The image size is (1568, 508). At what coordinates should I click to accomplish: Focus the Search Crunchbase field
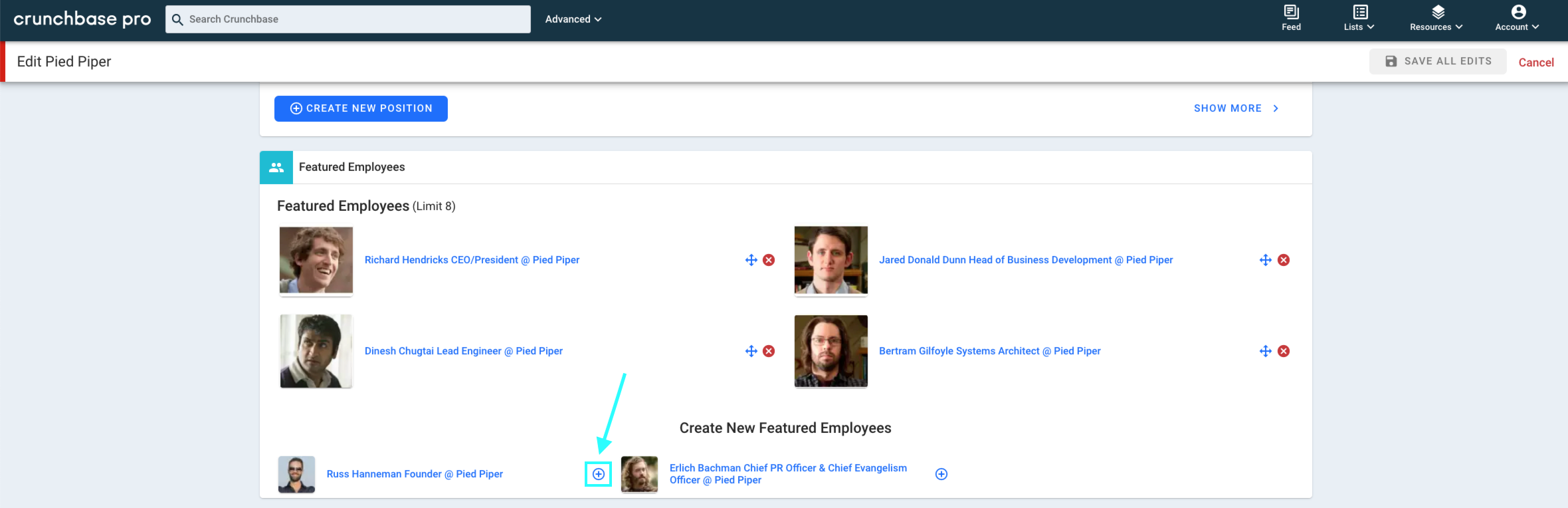tap(348, 19)
